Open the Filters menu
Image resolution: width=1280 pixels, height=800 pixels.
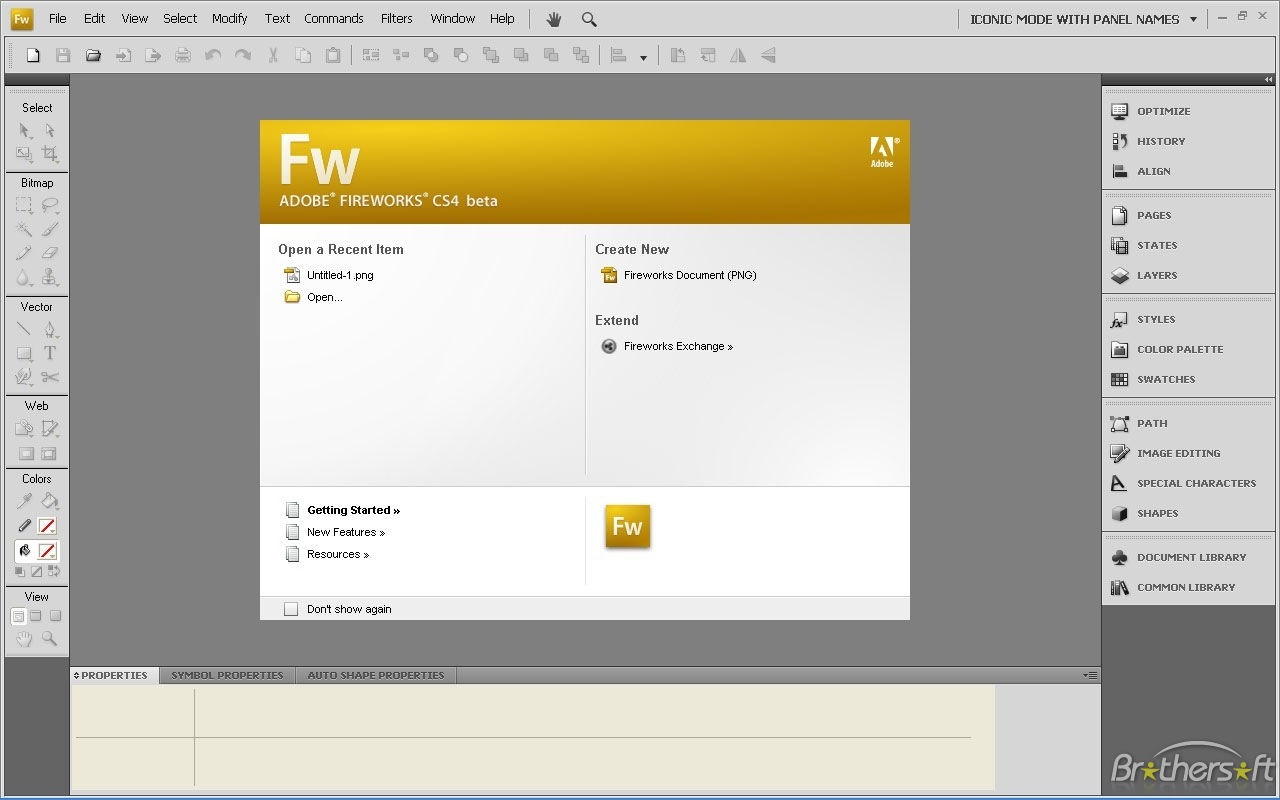pos(397,18)
